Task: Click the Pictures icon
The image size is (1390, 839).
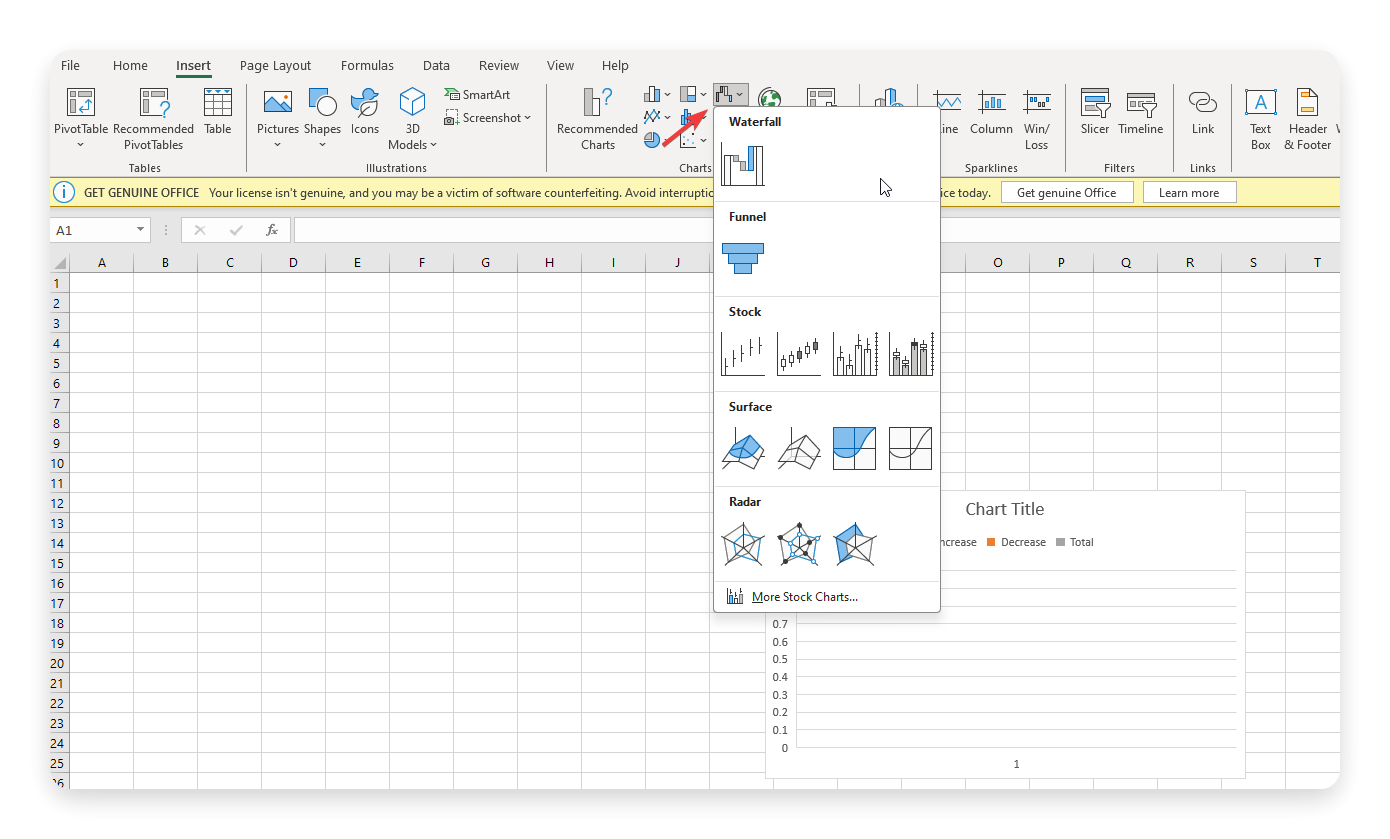Action: point(277,102)
